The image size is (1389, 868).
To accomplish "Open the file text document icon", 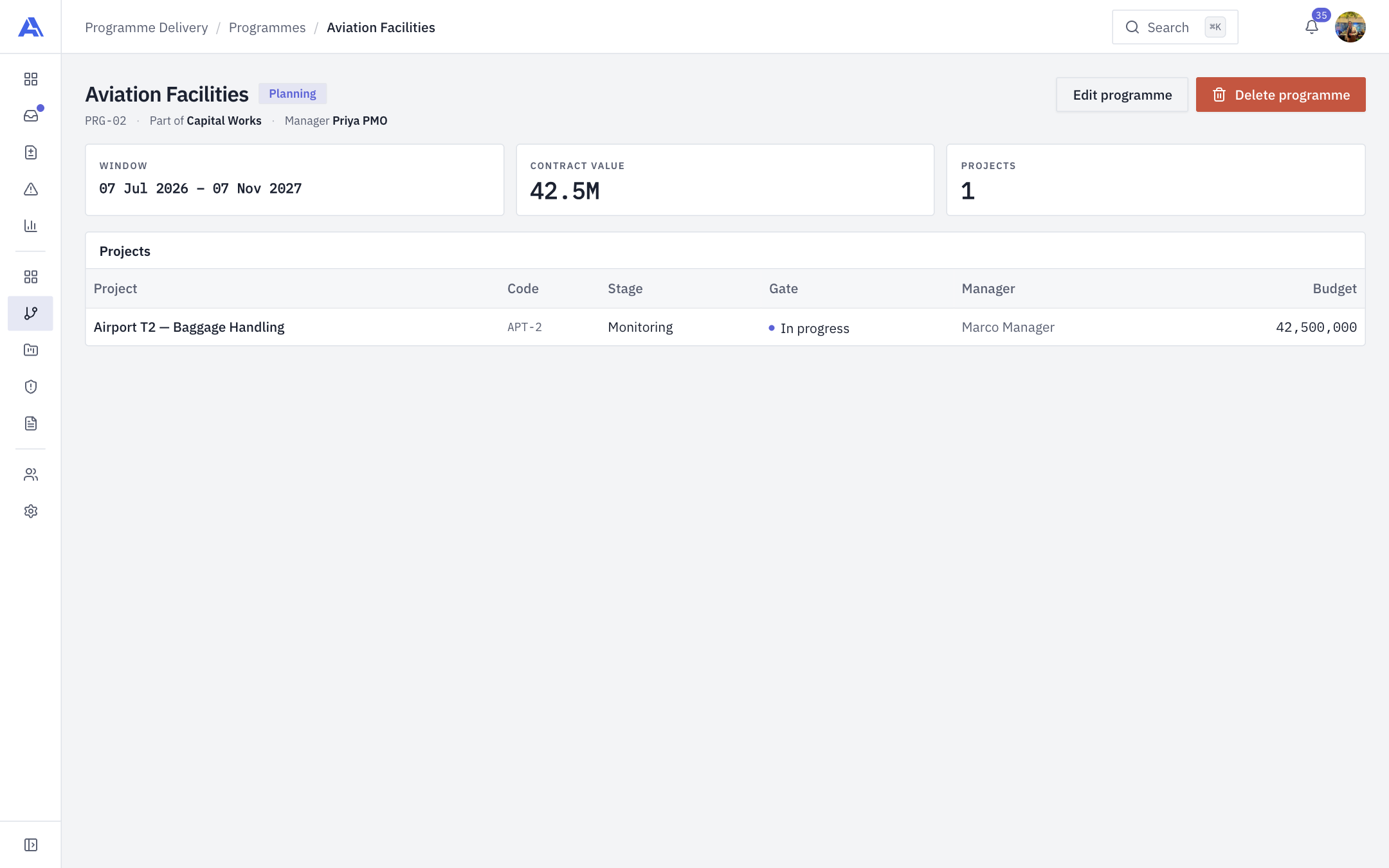I will 31,423.
